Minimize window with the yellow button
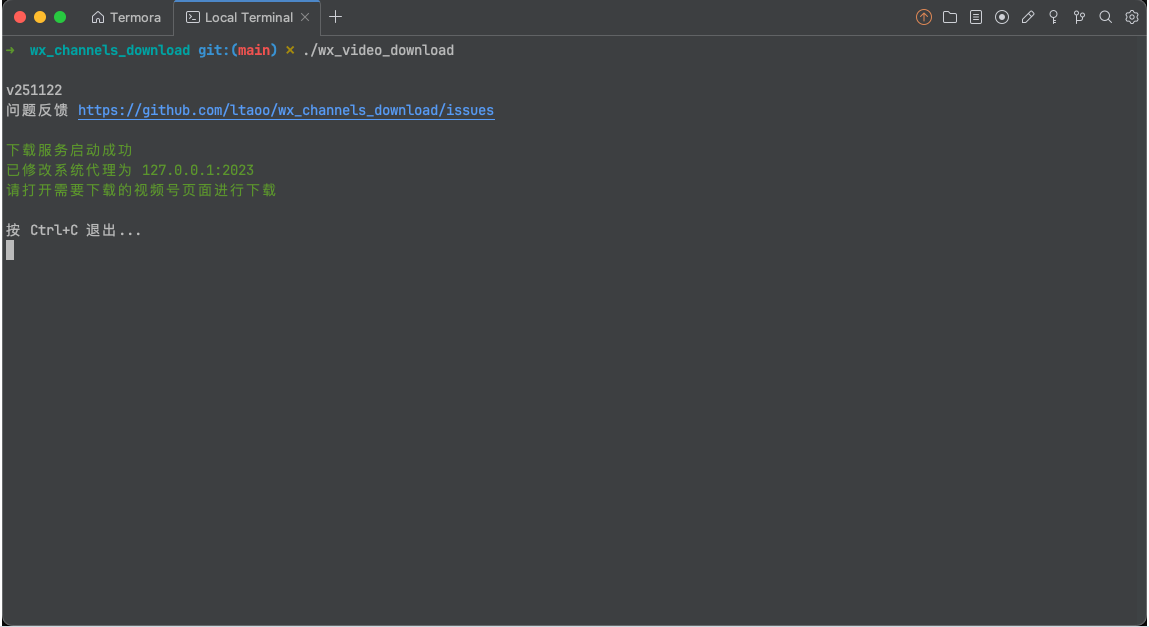 [x=40, y=17]
